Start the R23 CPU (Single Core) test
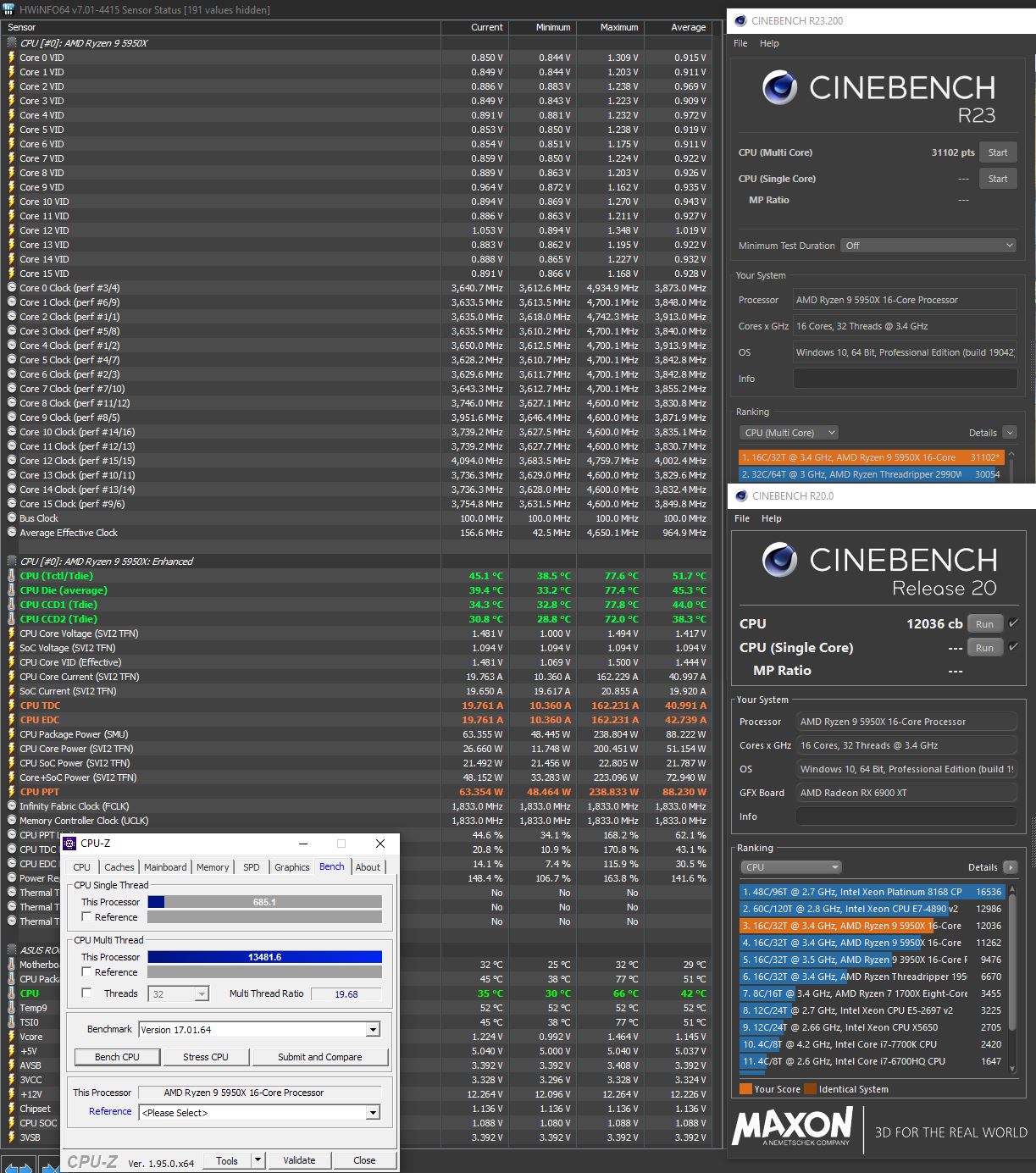This screenshot has height=1173, width=1036. (998, 179)
